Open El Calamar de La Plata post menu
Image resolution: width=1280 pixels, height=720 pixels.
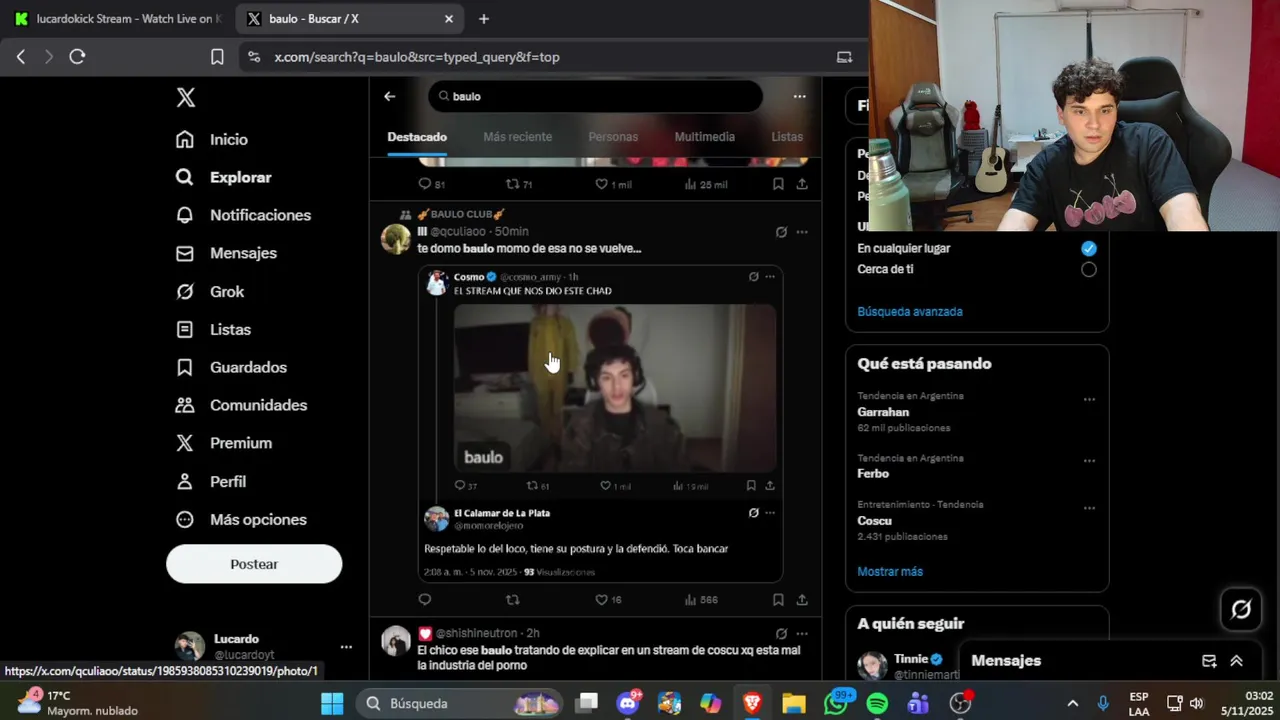(x=770, y=513)
